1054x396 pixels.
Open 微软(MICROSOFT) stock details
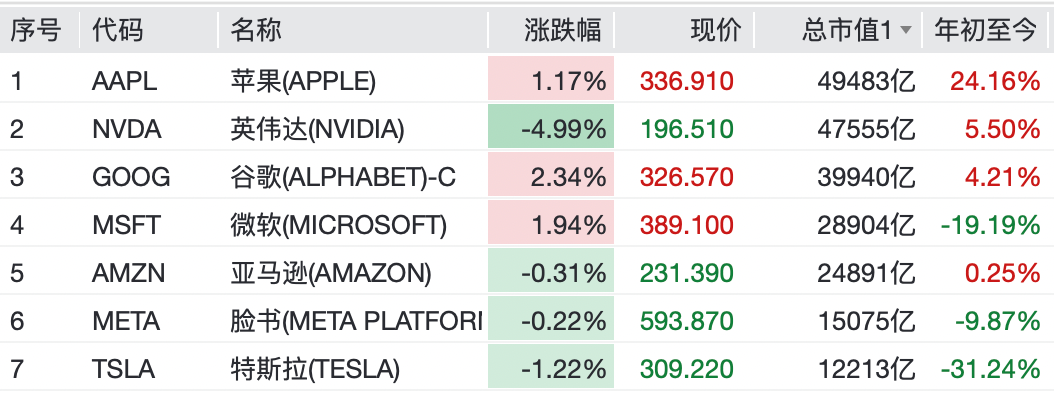(x=338, y=225)
